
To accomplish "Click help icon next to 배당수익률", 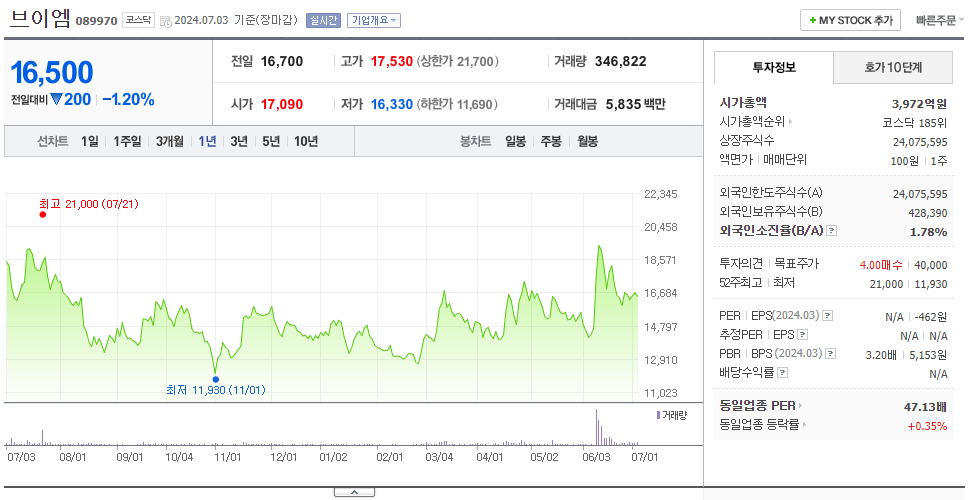I will [782, 373].
